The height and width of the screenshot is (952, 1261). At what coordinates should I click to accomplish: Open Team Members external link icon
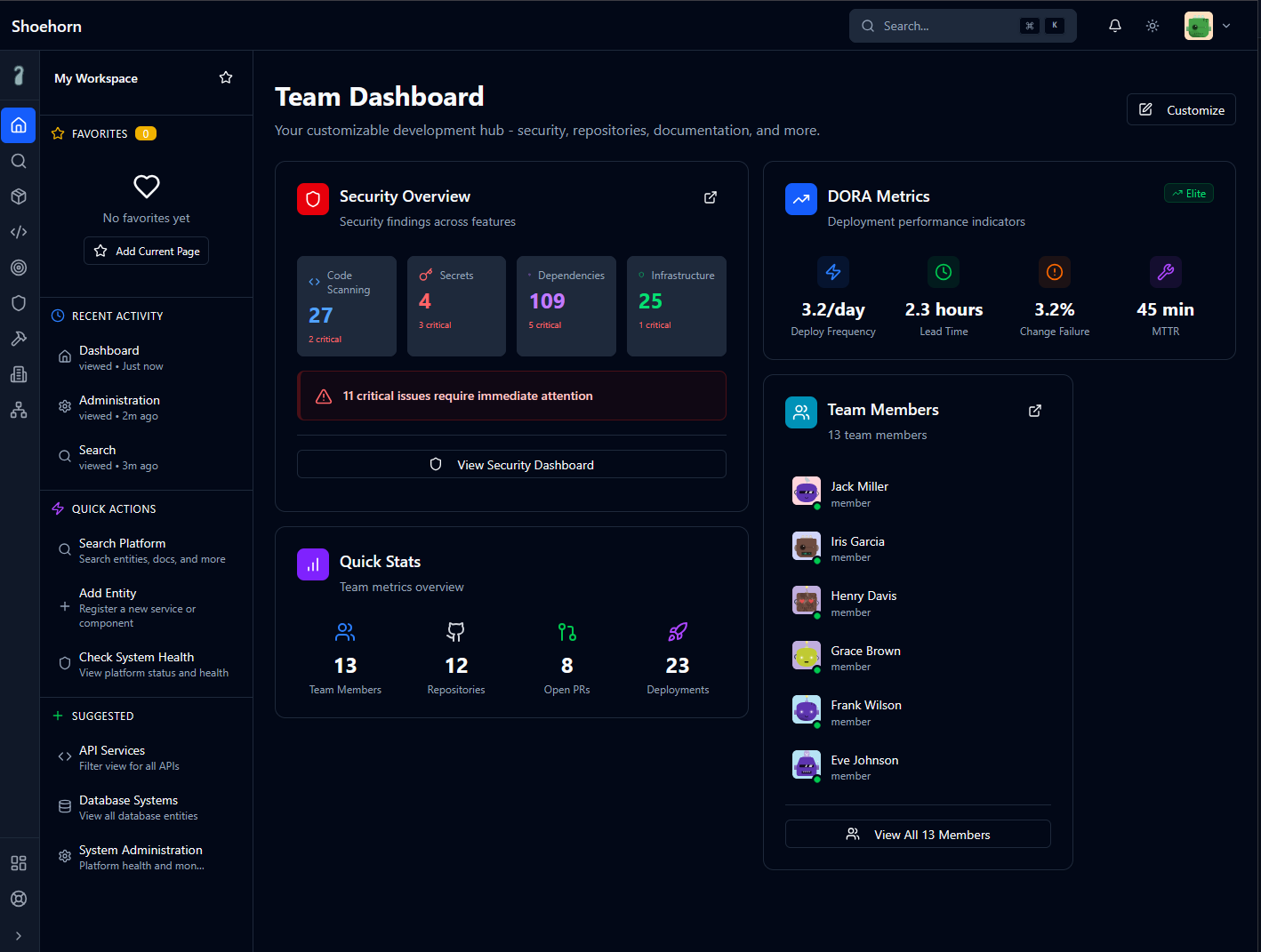click(x=1034, y=411)
